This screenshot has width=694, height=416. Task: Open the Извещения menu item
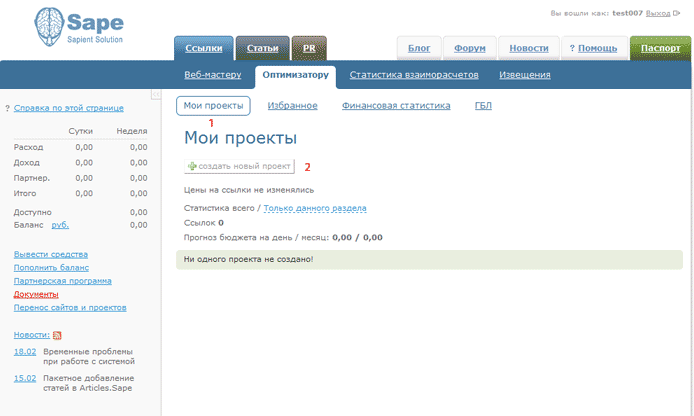[x=524, y=75]
